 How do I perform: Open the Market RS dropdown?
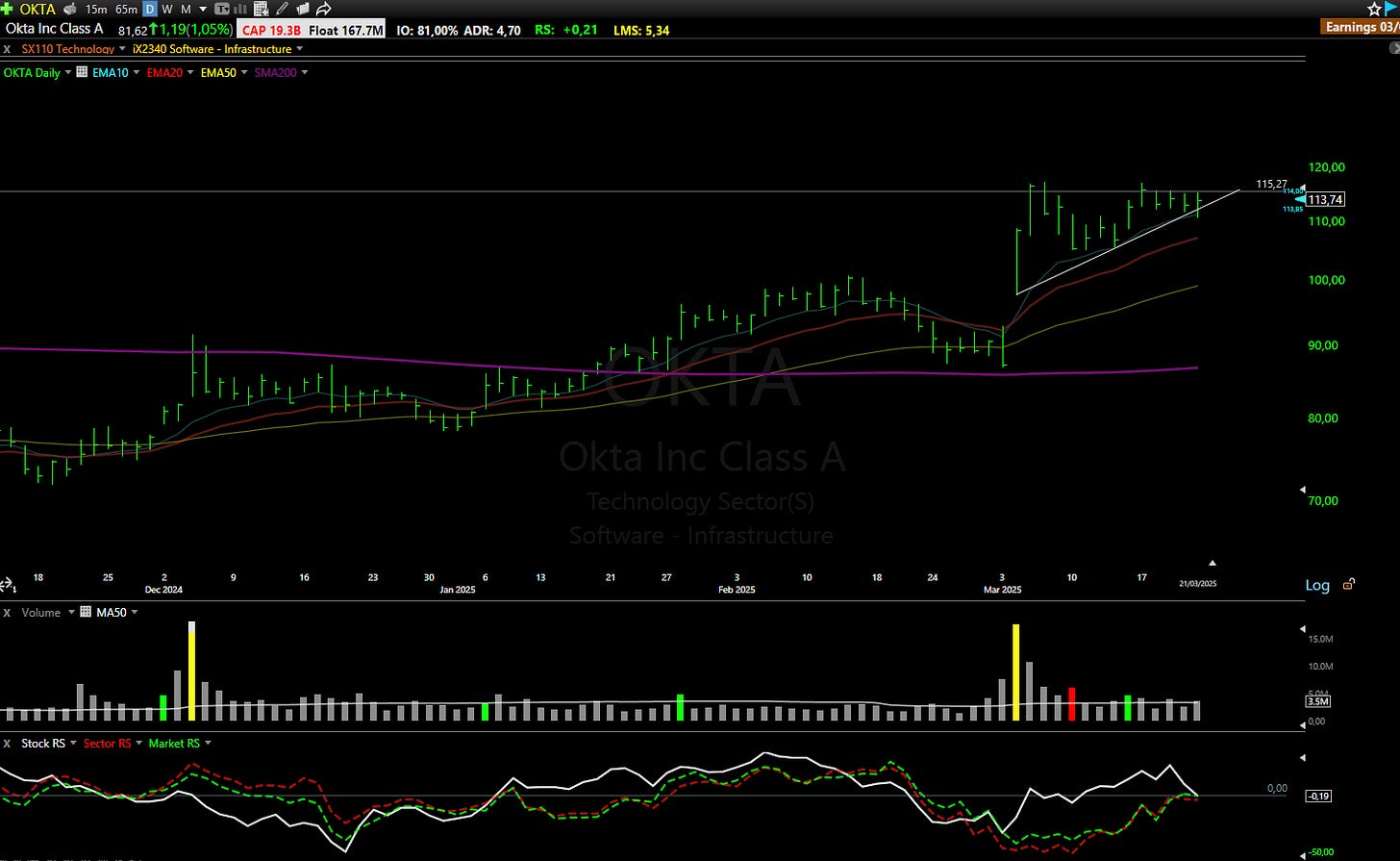pyautogui.click(x=208, y=744)
